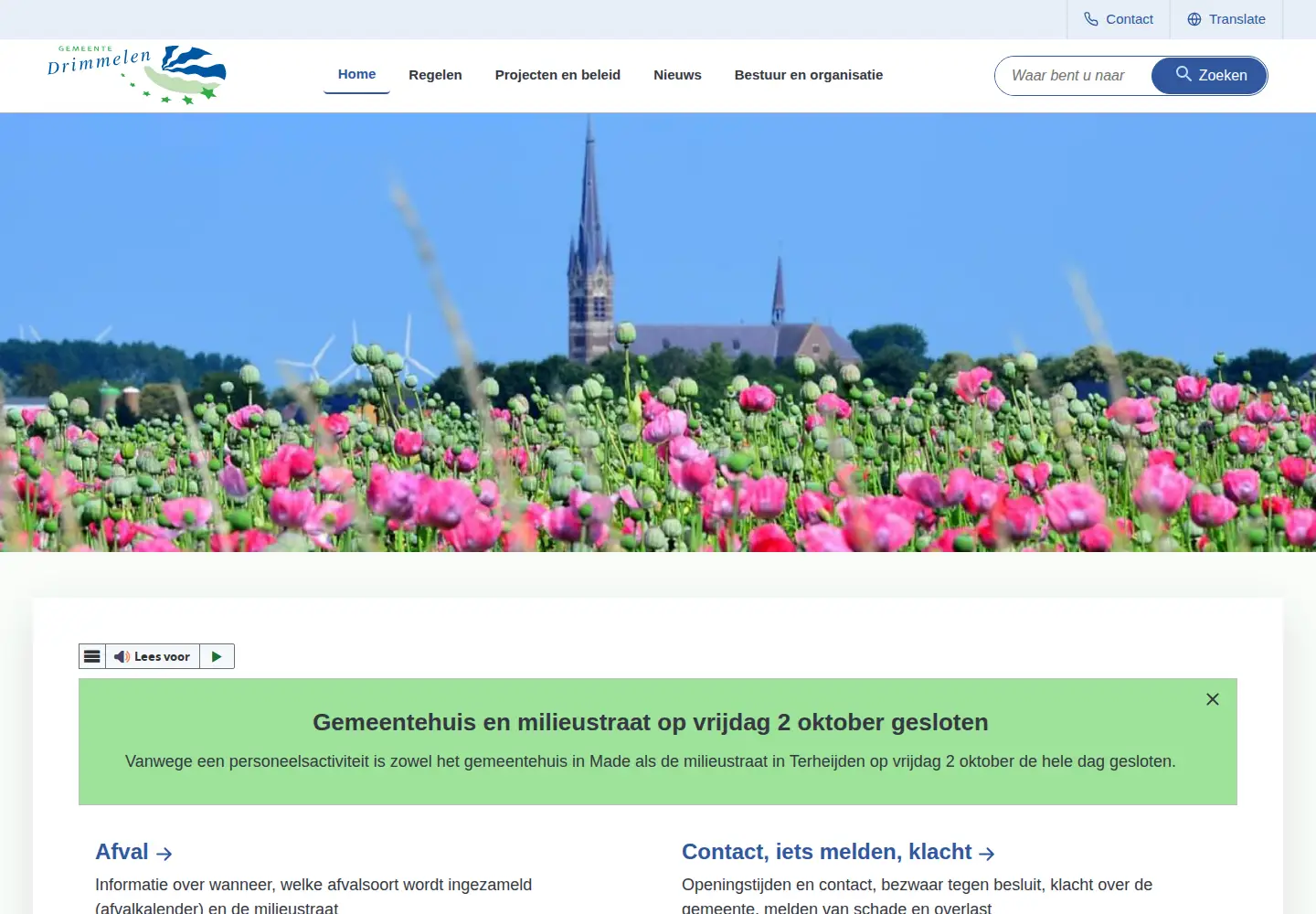The width and height of the screenshot is (1316, 914).
Task: Click the 'Gemeentehuis en milieustraat op vrijdag 2 oktober gesloten' heading
Action: pyautogui.click(x=651, y=722)
